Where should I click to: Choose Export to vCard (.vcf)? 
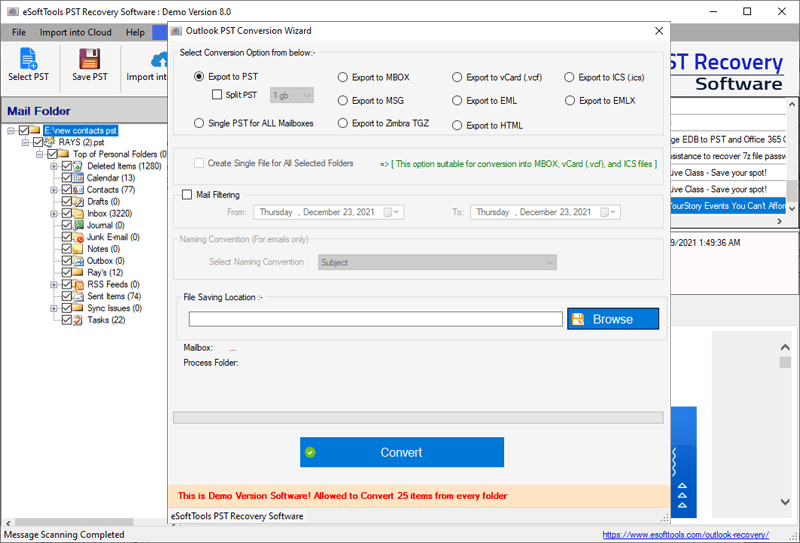[x=457, y=78]
